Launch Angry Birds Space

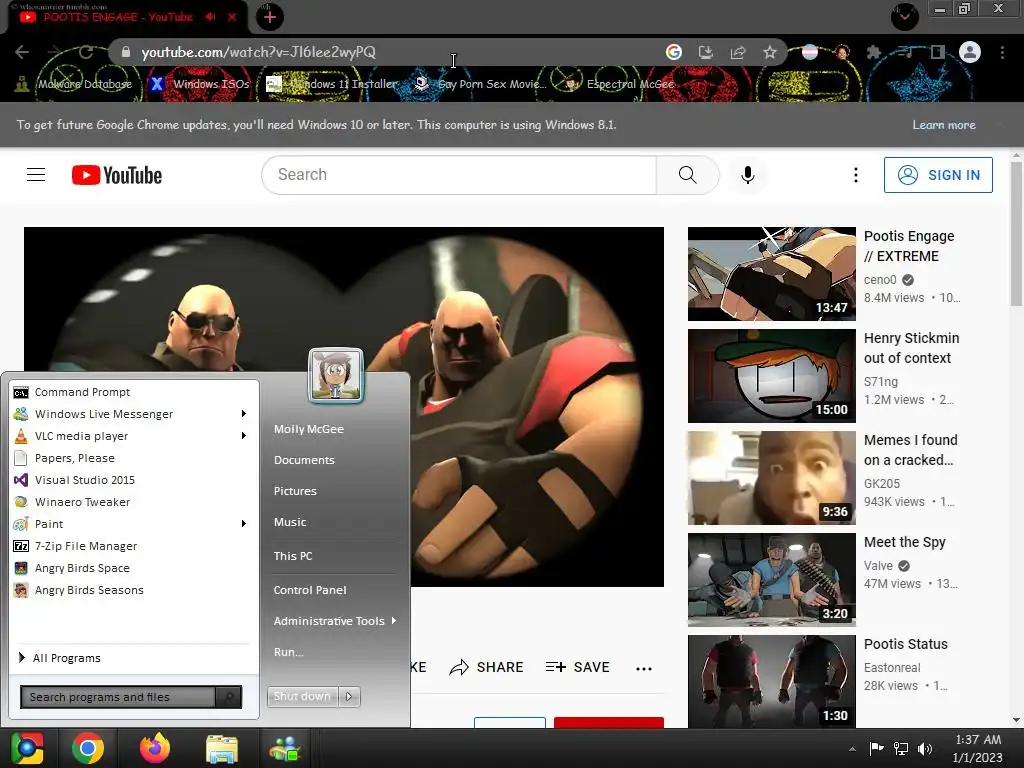(x=134, y=568)
